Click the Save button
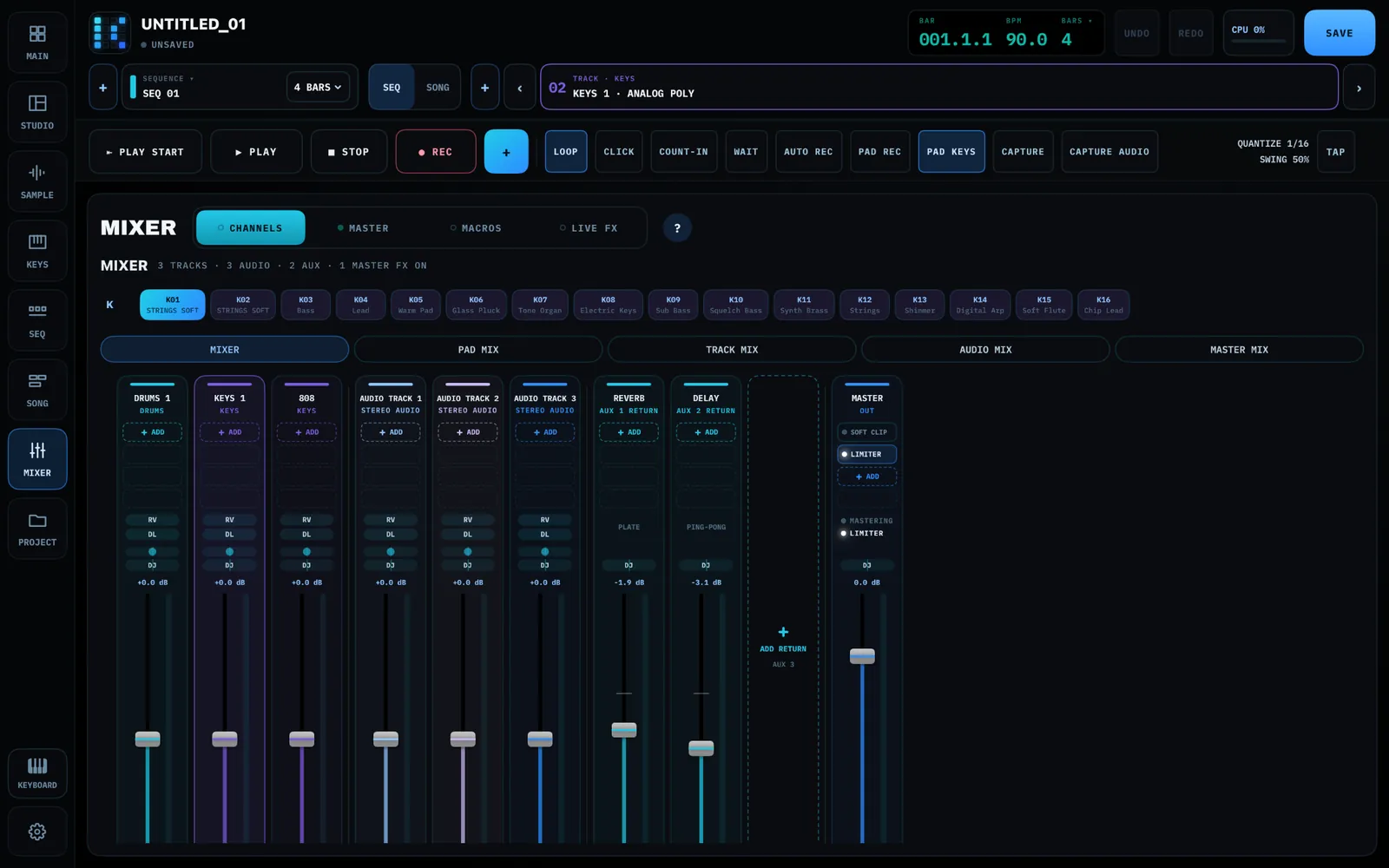 1339,33
